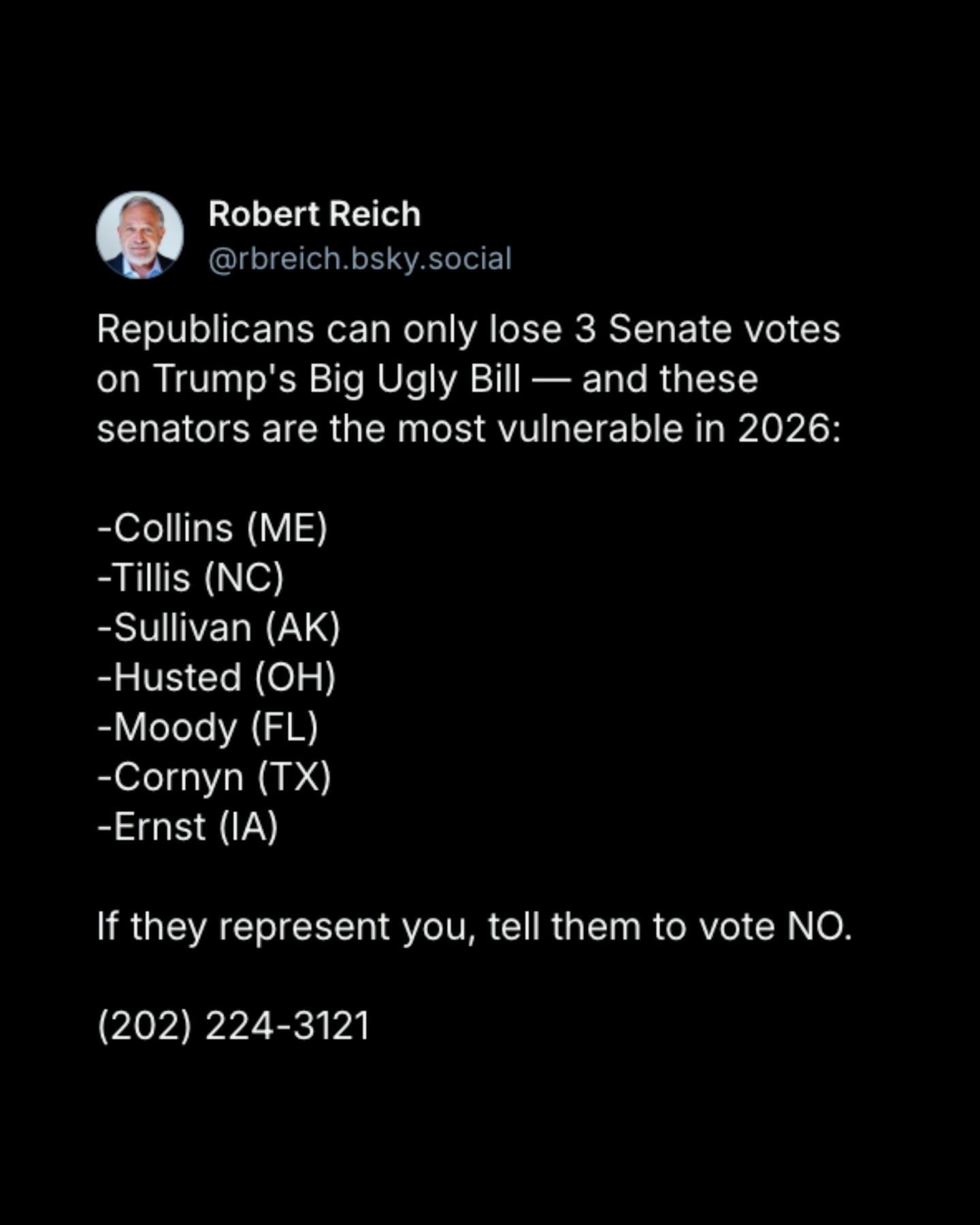Click the Moody (FL) list entry
980x1225 pixels.
(208, 728)
